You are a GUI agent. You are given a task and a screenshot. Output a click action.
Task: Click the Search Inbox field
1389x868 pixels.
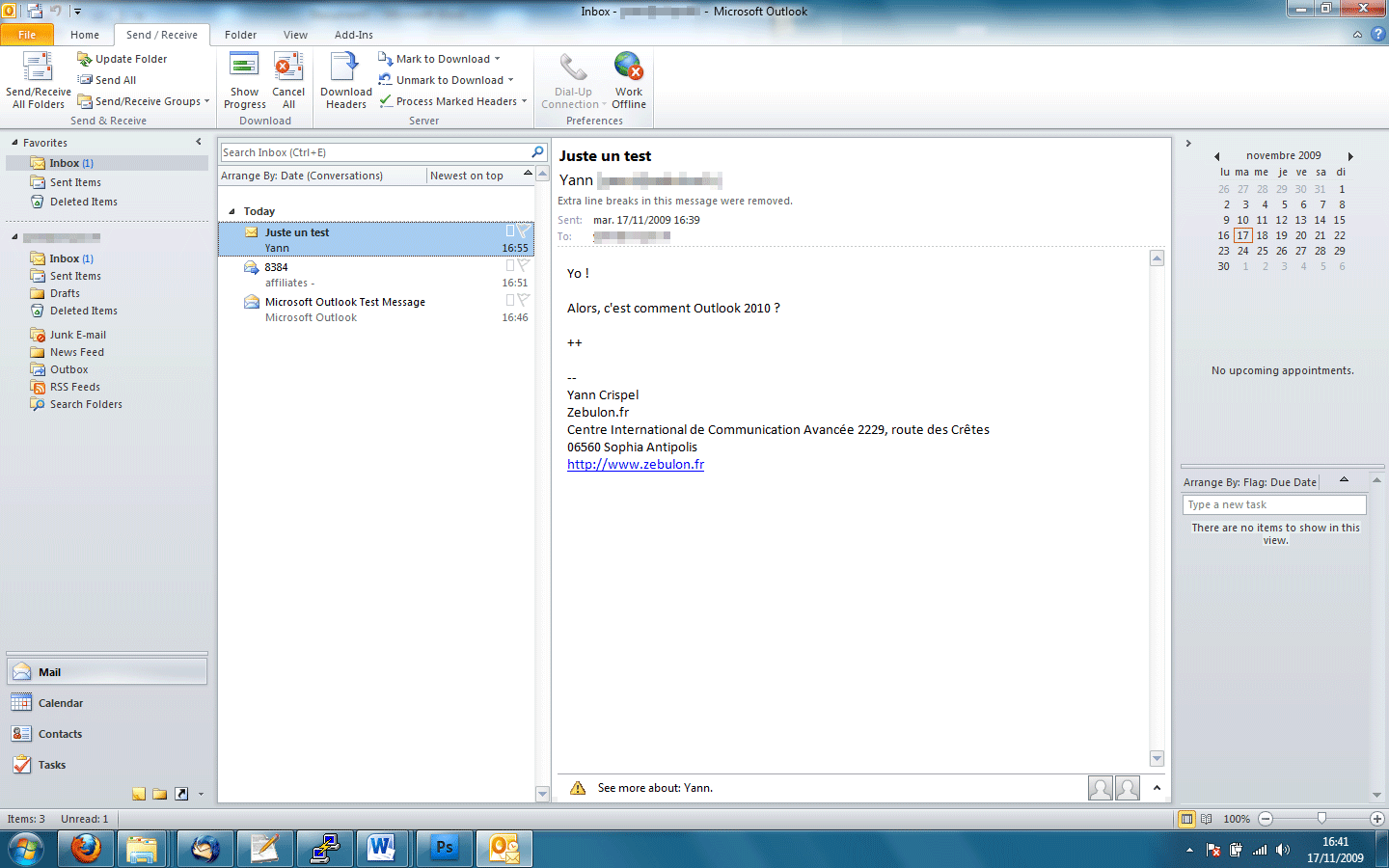375,152
